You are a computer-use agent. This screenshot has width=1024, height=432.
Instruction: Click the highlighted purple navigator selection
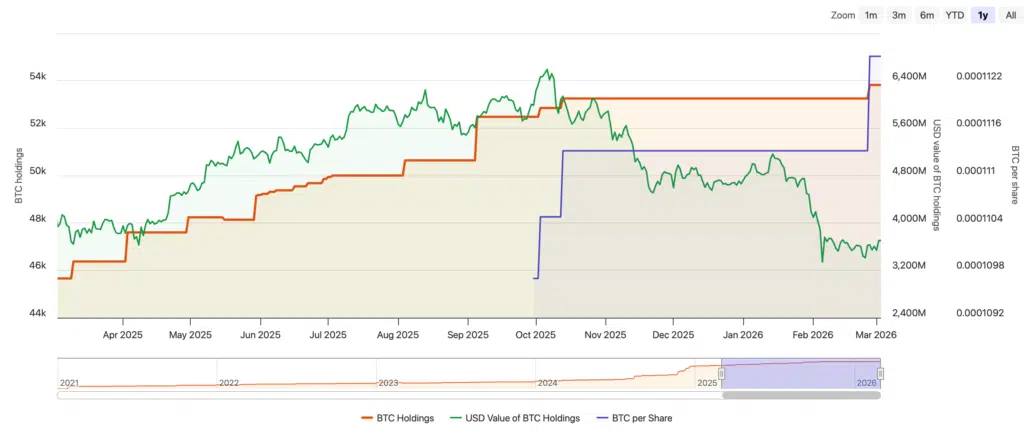tap(800, 372)
